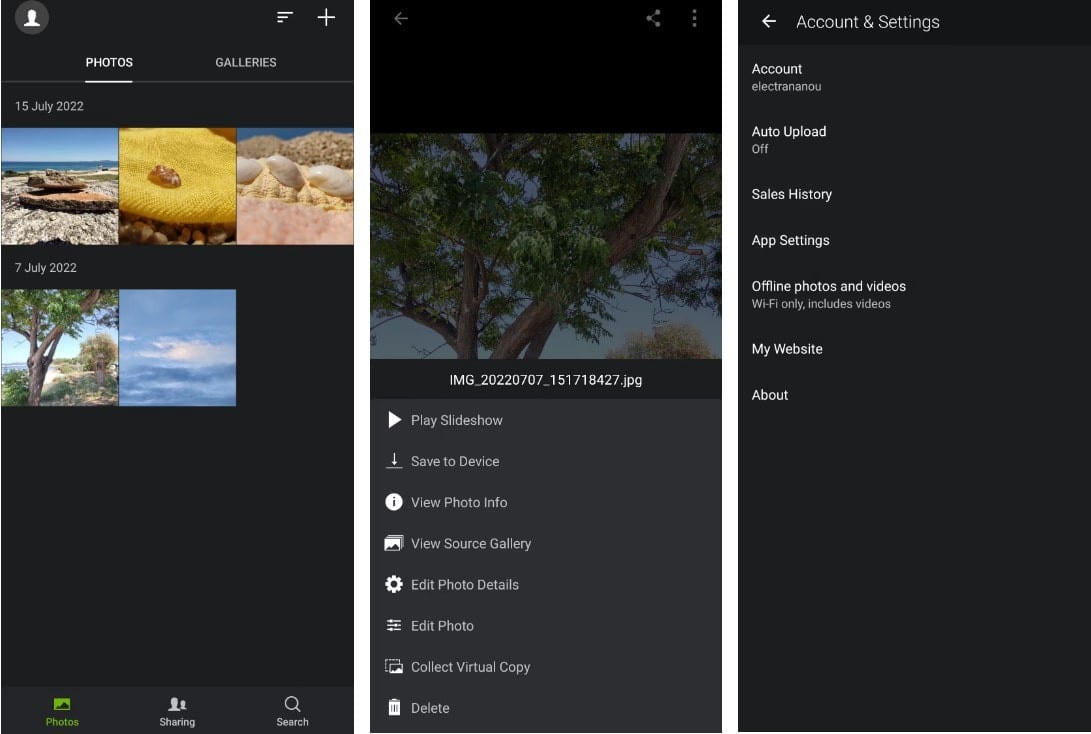This screenshot has height=734, width=1091.
Task: Click Play Slideshow option
Action: [456, 420]
